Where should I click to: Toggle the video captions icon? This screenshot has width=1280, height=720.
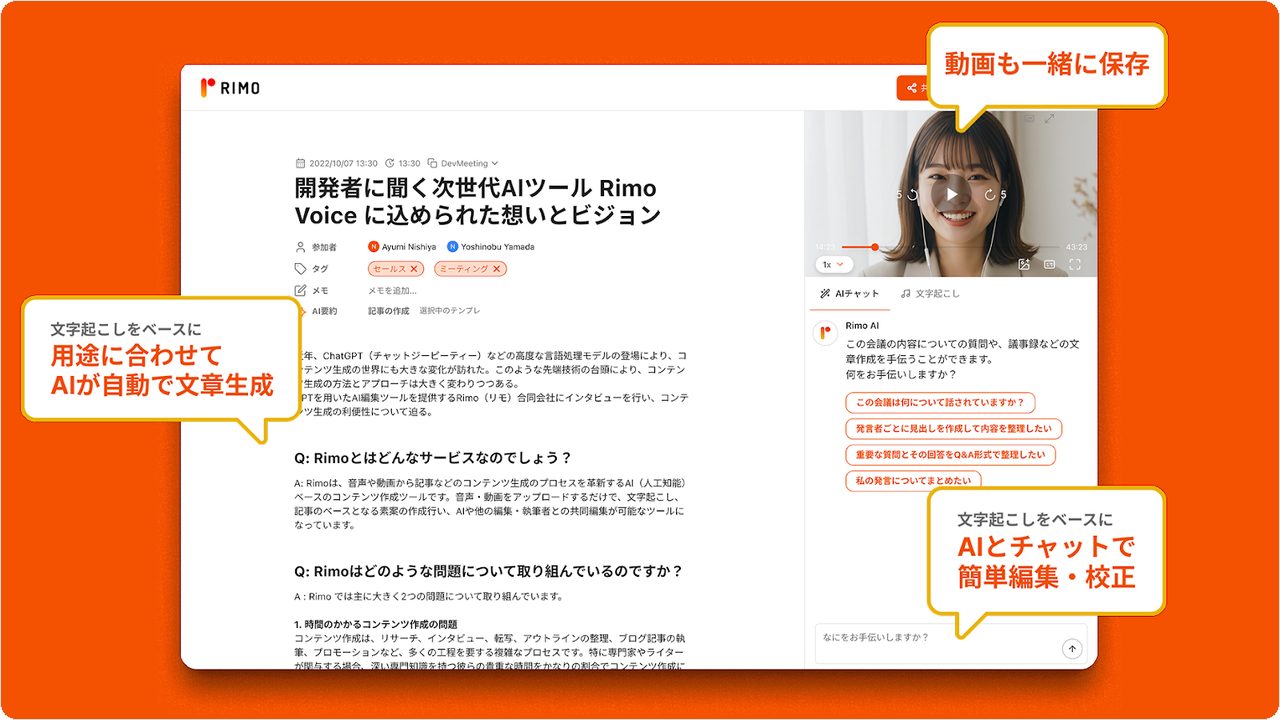1050,265
